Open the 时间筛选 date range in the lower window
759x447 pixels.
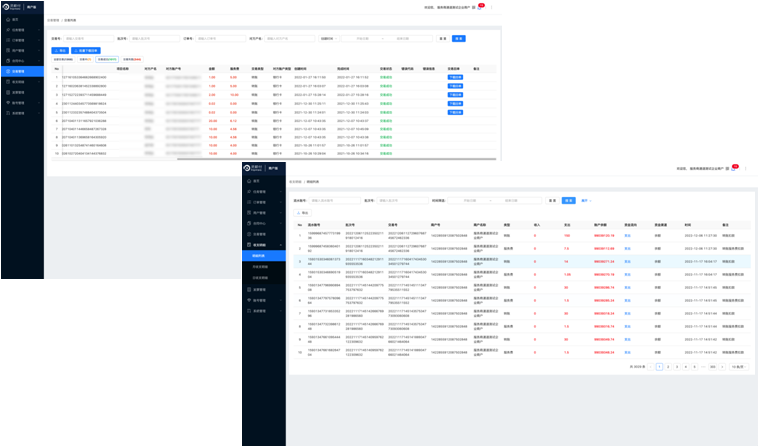[495, 200]
